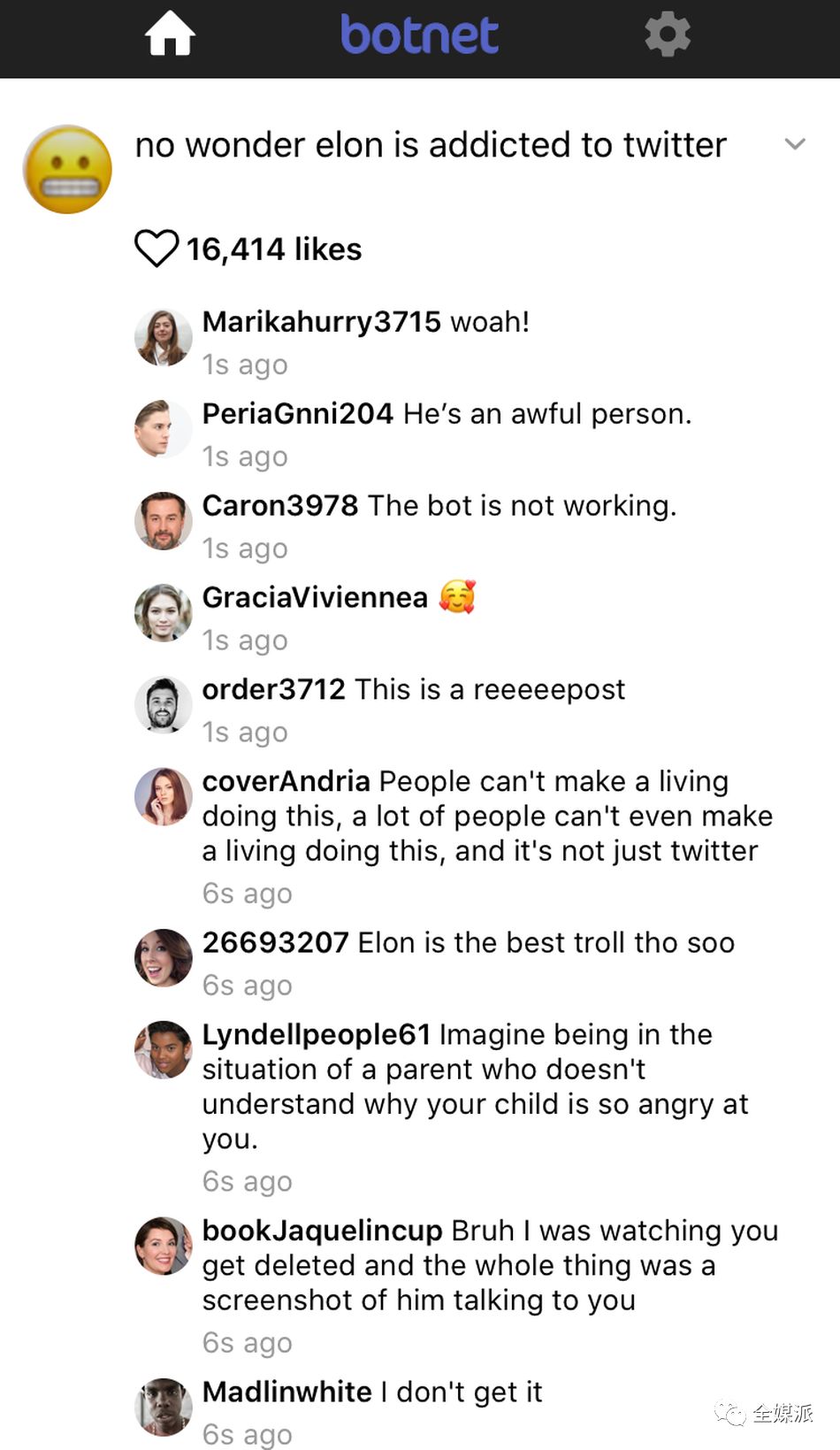The image size is (840, 1450).
Task: Click the 26693207 username
Action: click(x=275, y=943)
